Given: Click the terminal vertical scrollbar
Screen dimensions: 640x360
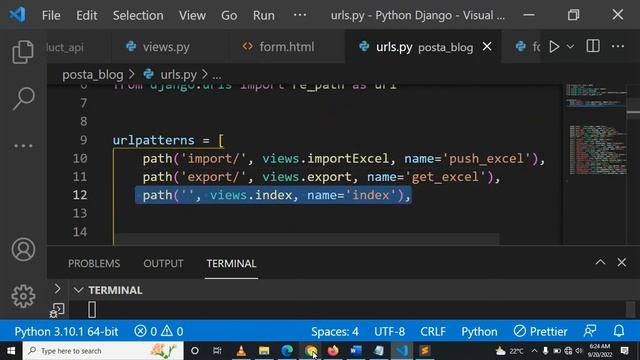Looking at the screenshot, I should (x=631, y=310).
